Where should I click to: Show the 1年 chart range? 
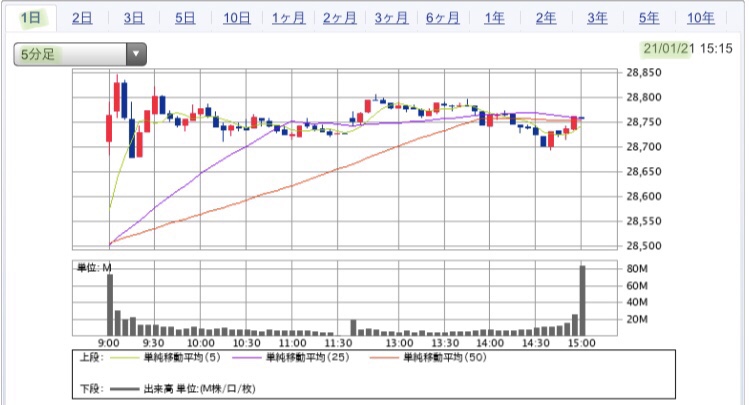pyautogui.click(x=494, y=18)
